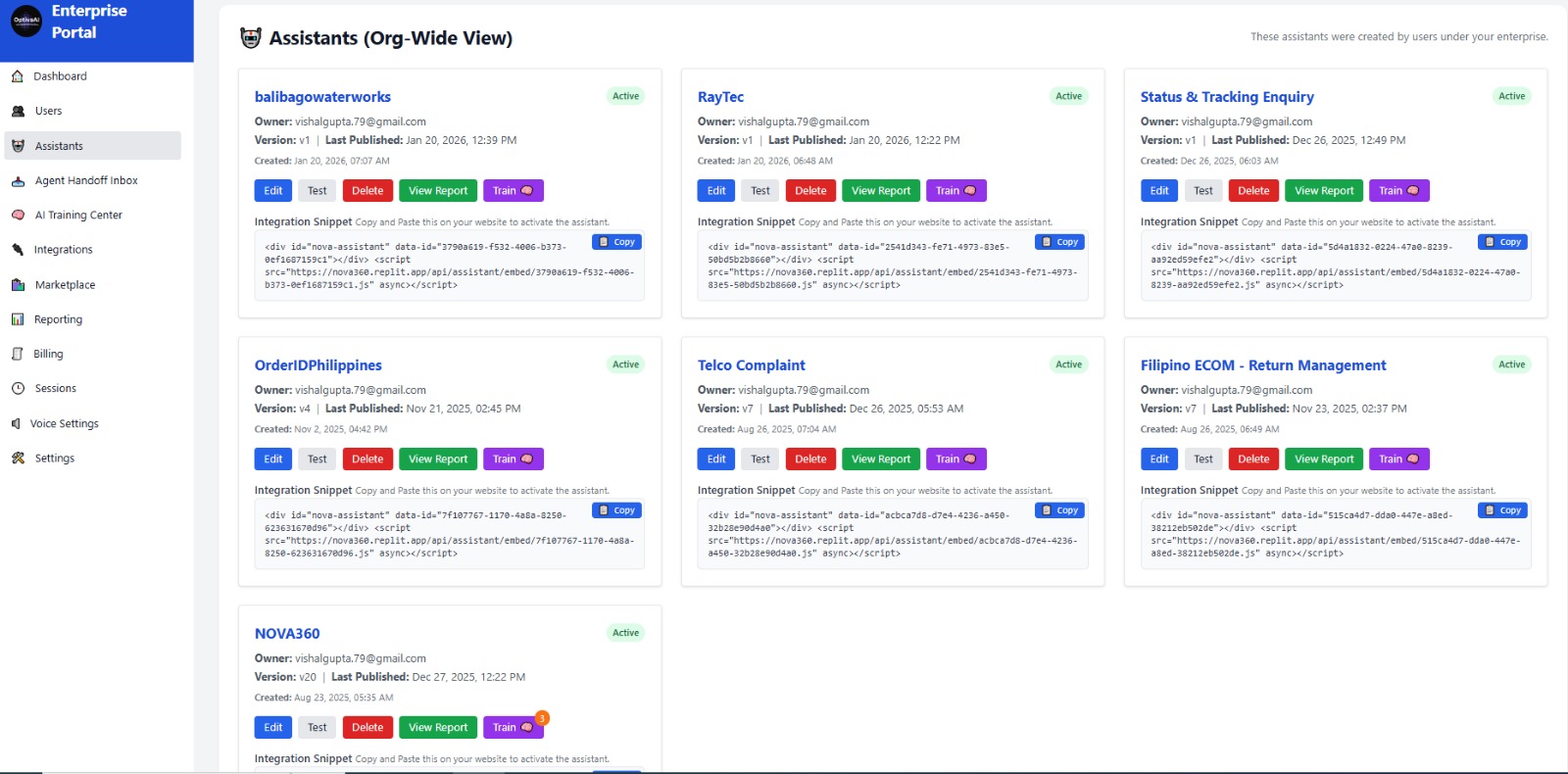Edit the NOVA360 assistant
The height and width of the screenshot is (774, 1568).
(273, 728)
